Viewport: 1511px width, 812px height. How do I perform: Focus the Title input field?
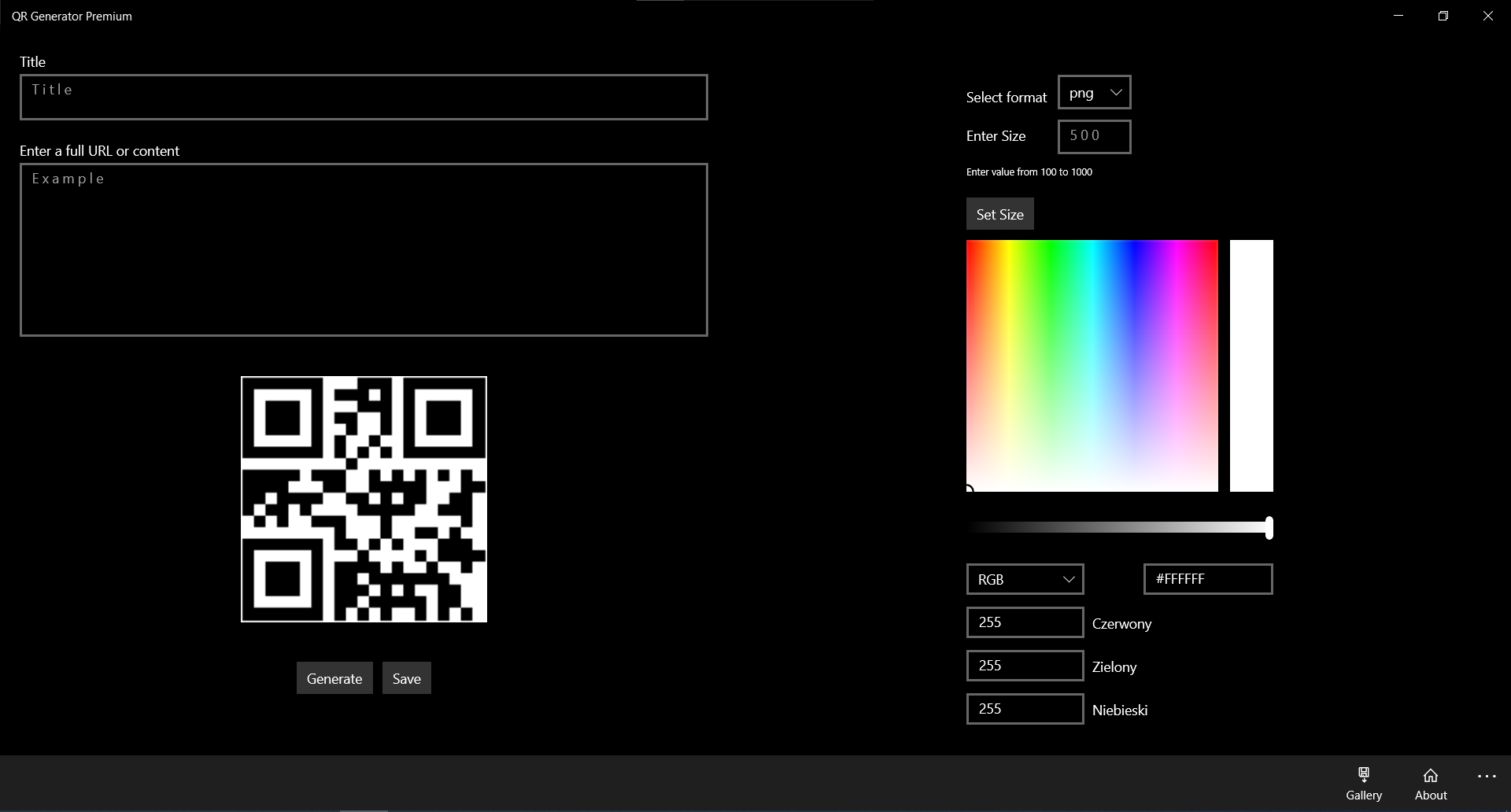click(x=364, y=97)
